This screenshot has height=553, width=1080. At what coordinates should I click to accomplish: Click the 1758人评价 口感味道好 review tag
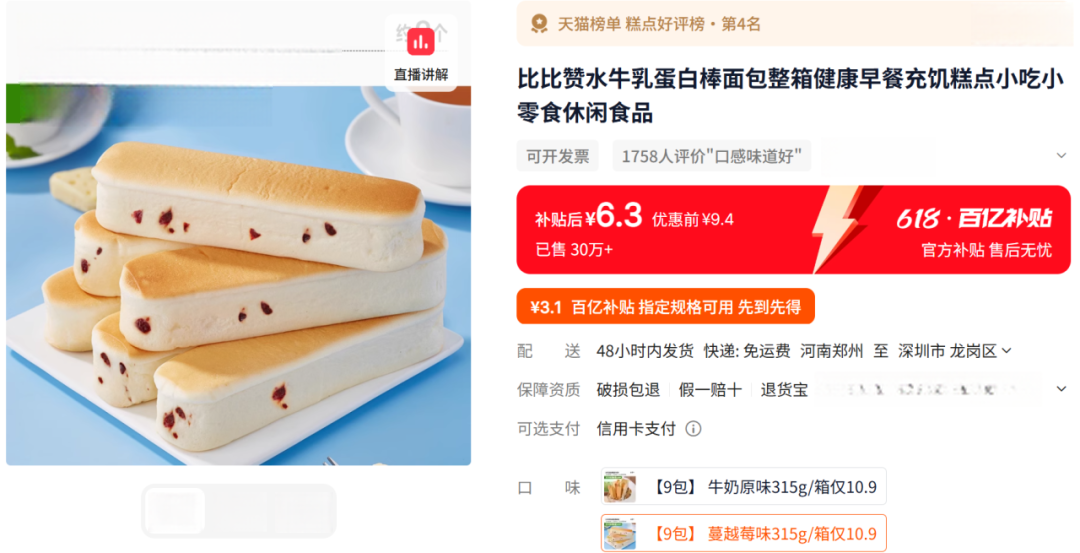point(712,156)
